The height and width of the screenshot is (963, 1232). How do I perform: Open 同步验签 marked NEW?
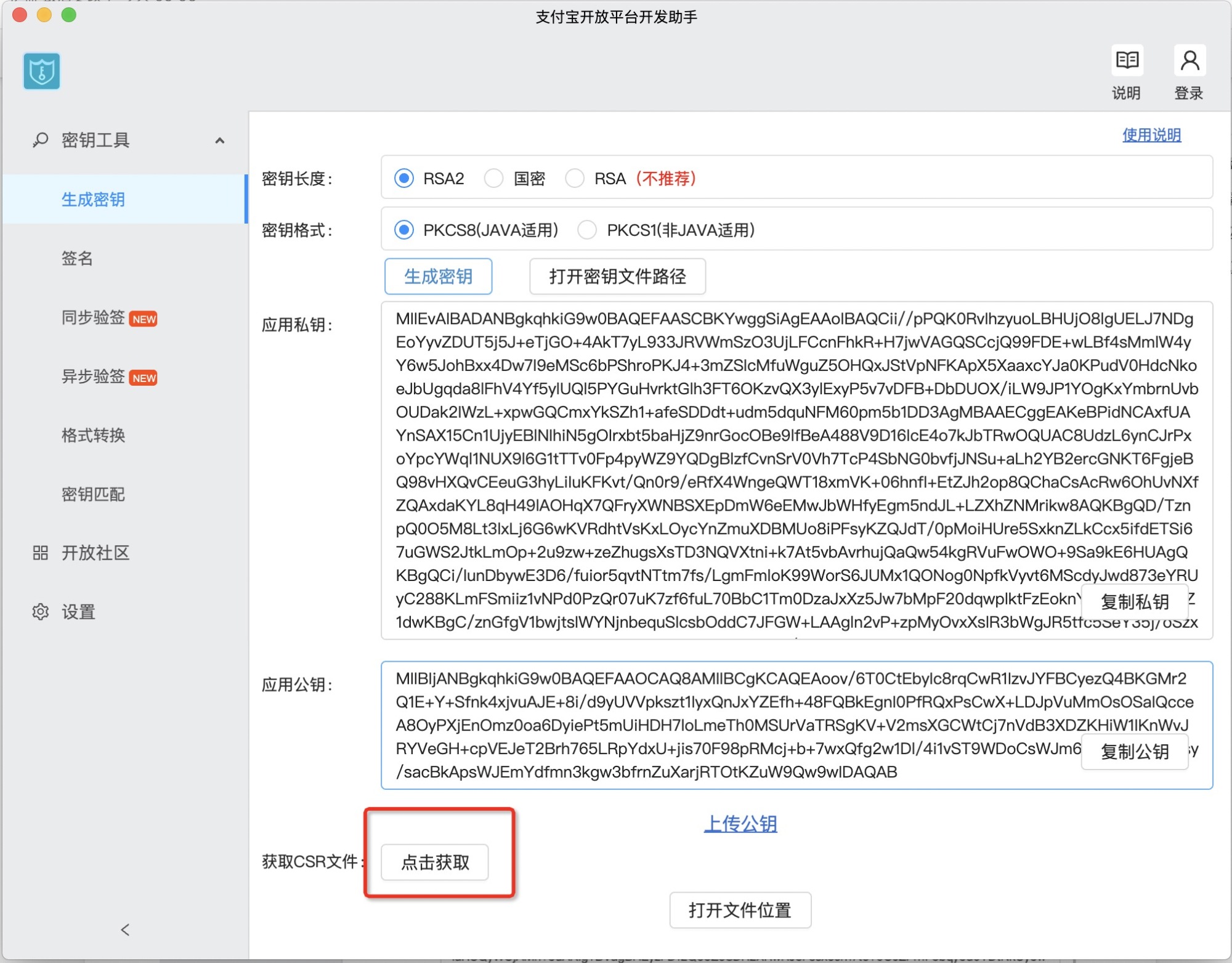tap(93, 318)
